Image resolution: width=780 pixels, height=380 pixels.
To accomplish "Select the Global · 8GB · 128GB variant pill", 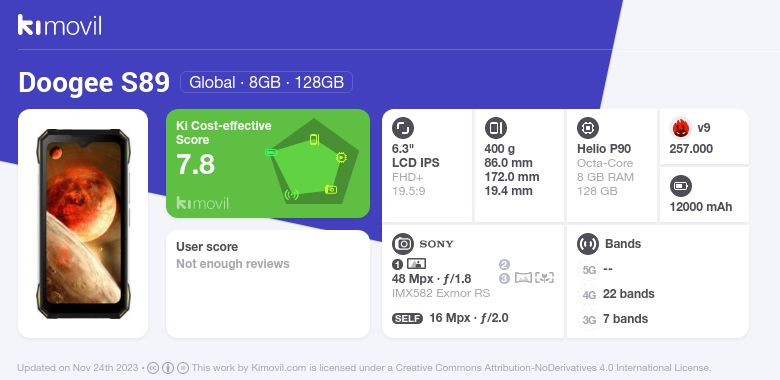I will tap(266, 82).
